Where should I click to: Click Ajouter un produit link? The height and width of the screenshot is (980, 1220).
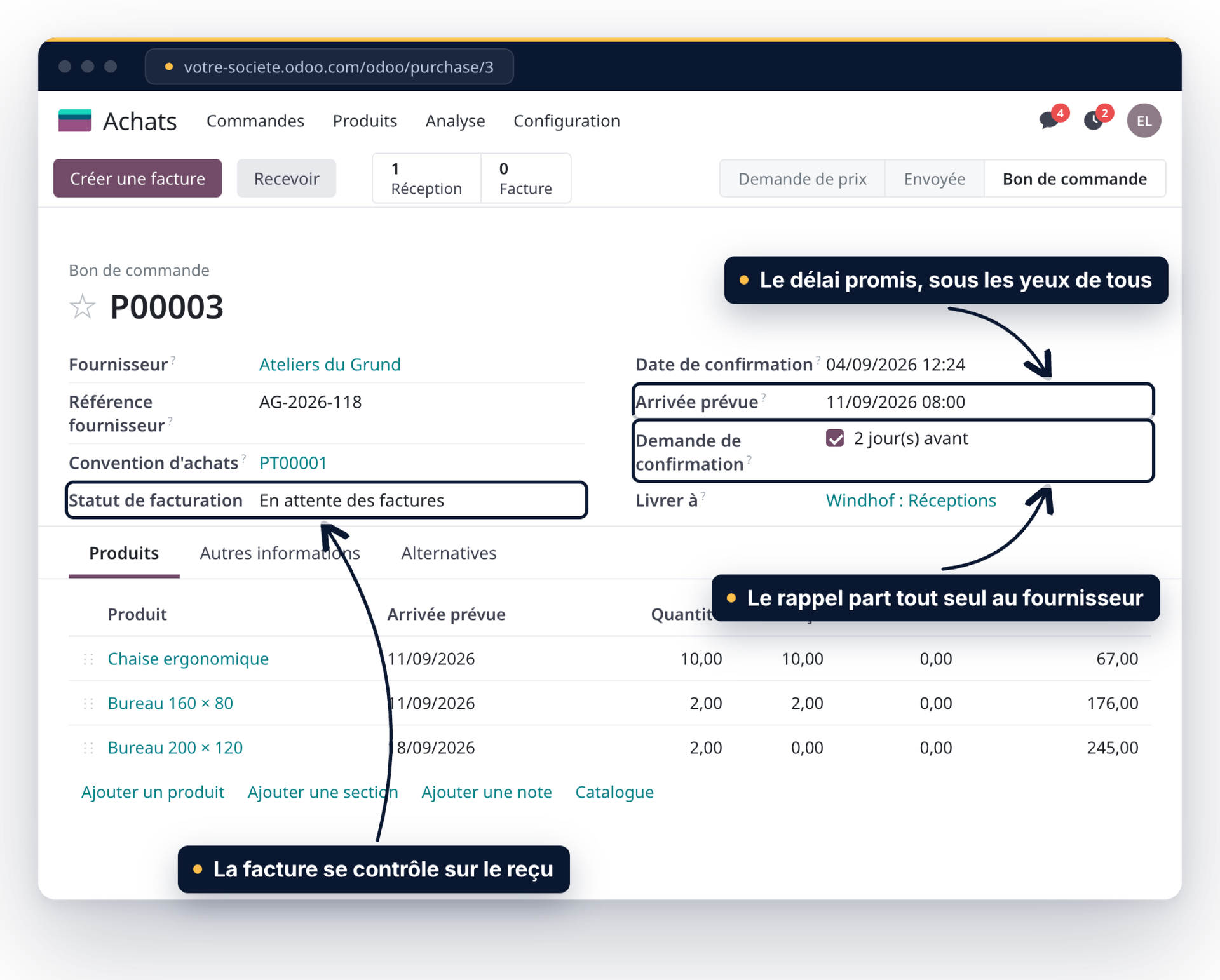pyautogui.click(x=152, y=792)
